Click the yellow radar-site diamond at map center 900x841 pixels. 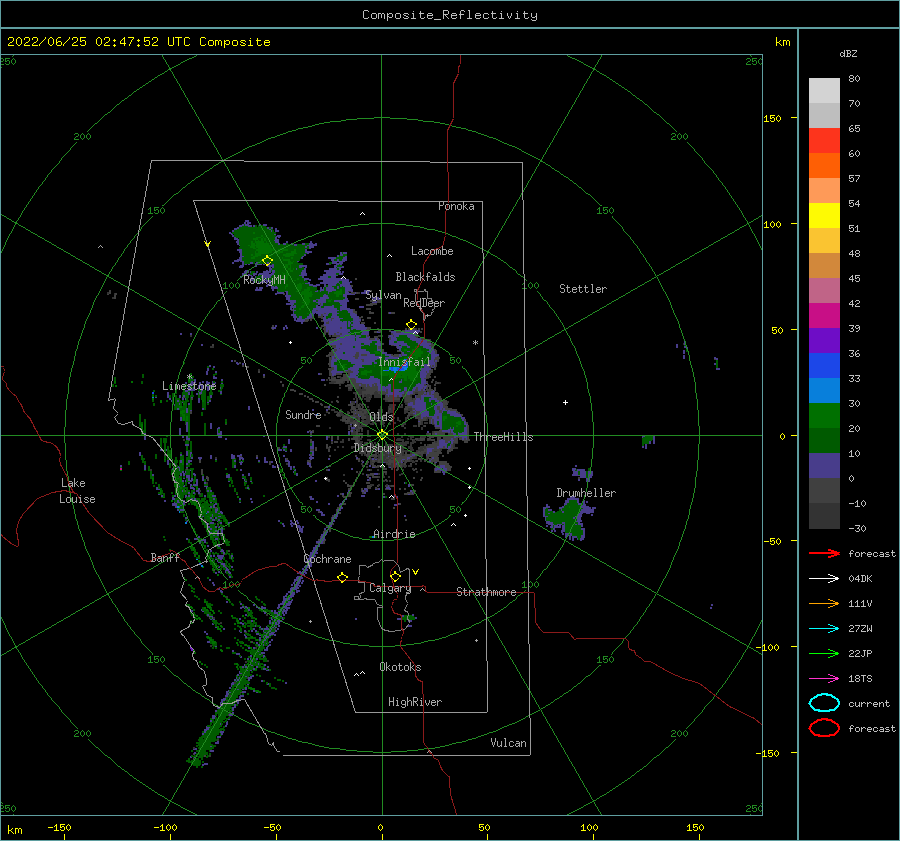tap(382, 435)
